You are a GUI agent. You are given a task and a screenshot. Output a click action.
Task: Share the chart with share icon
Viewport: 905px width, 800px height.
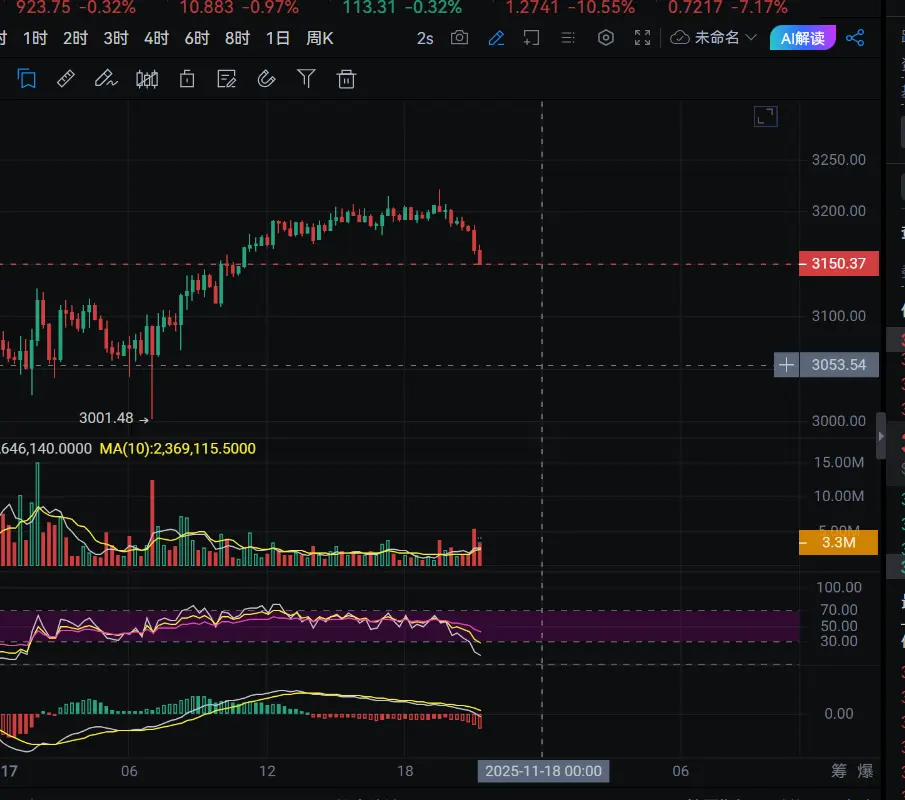pyautogui.click(x=855, y=38)
